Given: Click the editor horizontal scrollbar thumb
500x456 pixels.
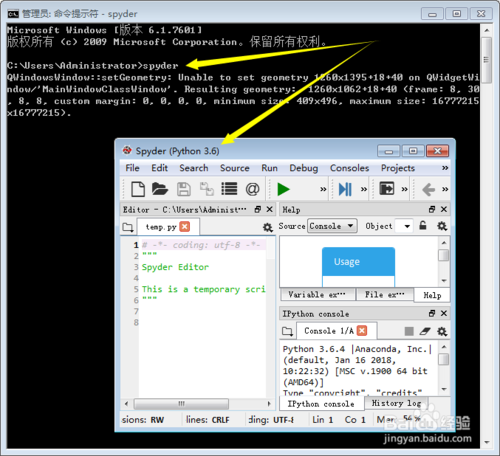Looking at the screenshot, I should click(x=181, y=404).
